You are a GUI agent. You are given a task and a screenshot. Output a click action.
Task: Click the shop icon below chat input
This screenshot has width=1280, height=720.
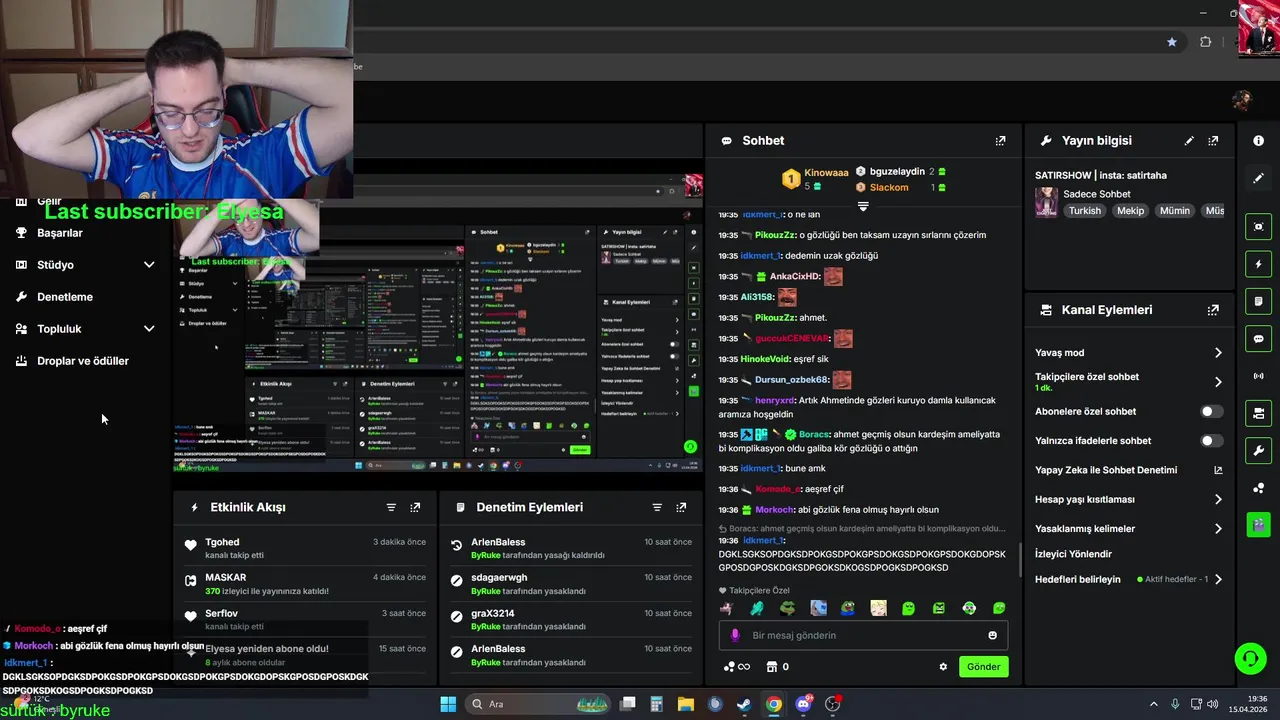pyautogui.click(x=771, y=667)
